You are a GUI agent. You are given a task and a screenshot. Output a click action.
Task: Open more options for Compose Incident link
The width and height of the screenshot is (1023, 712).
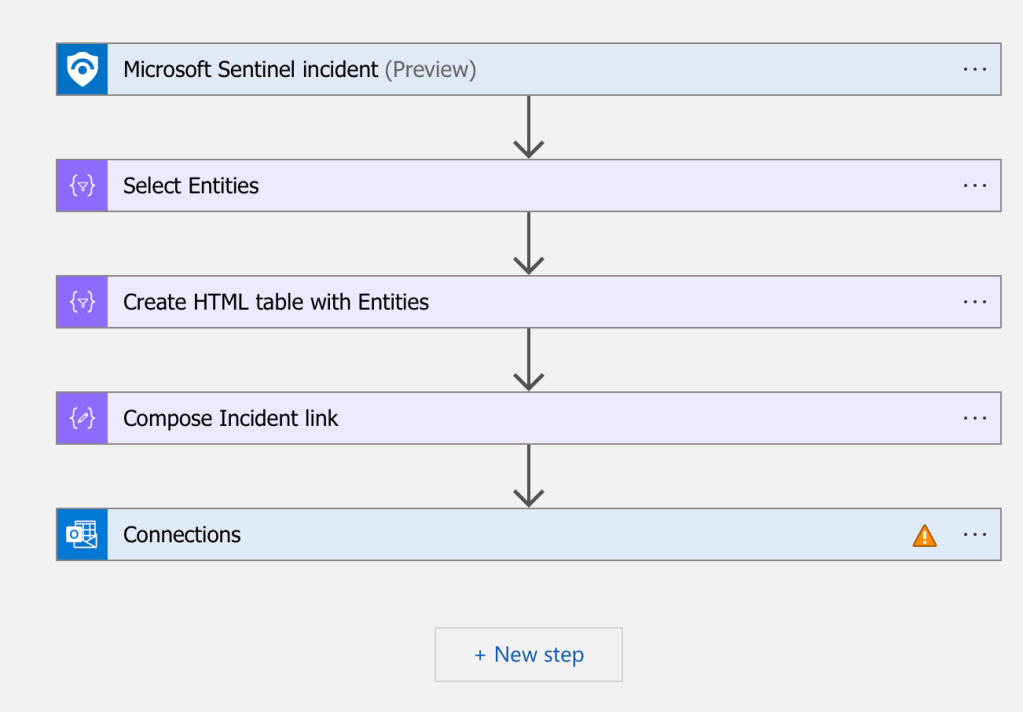point(975,418)
